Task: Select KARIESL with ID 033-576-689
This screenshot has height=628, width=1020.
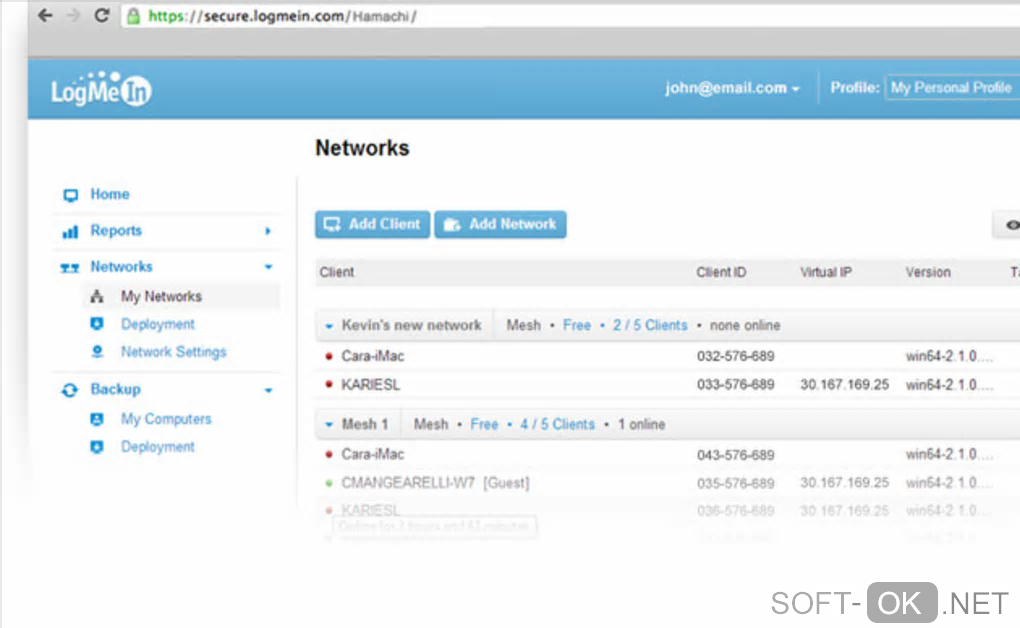Action: [x=371, y=385]
